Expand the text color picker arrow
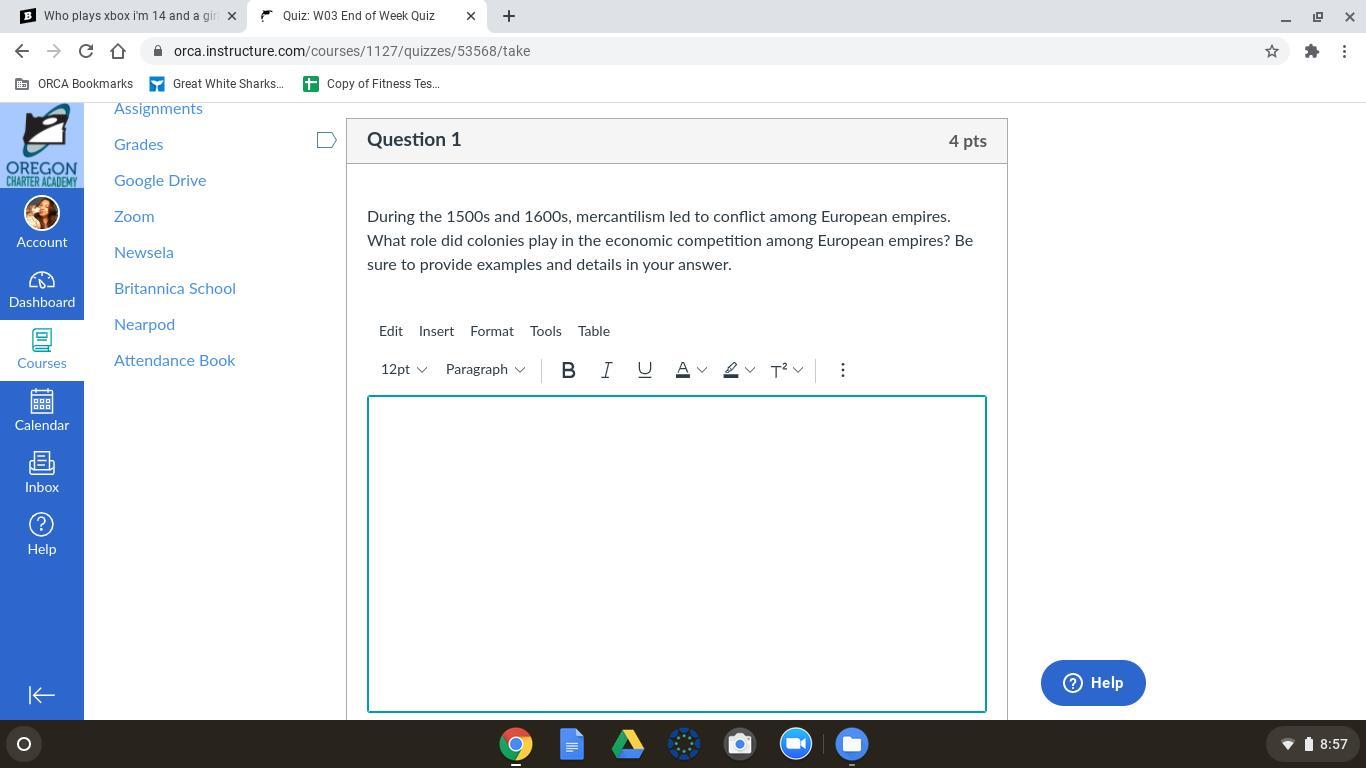The height and width of the screenshot is (768, 1366). tap(702, 370)
